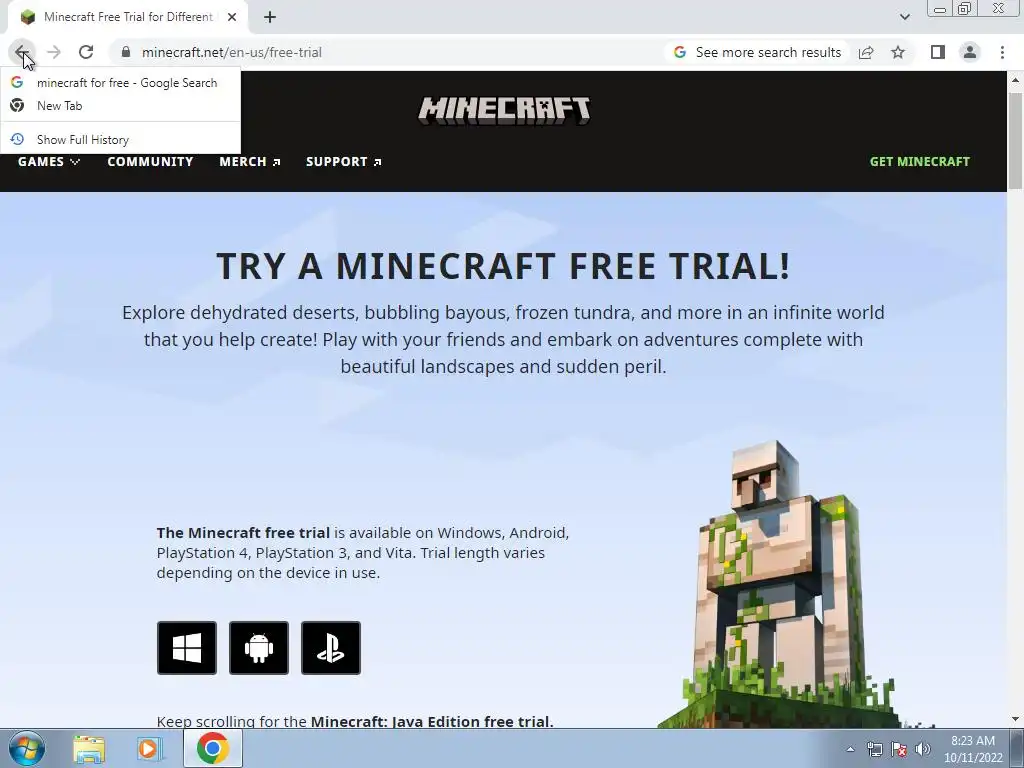The image size is (1024, 768).
Task: Click the PlayStation free trial icon
Action: point(330,648)
